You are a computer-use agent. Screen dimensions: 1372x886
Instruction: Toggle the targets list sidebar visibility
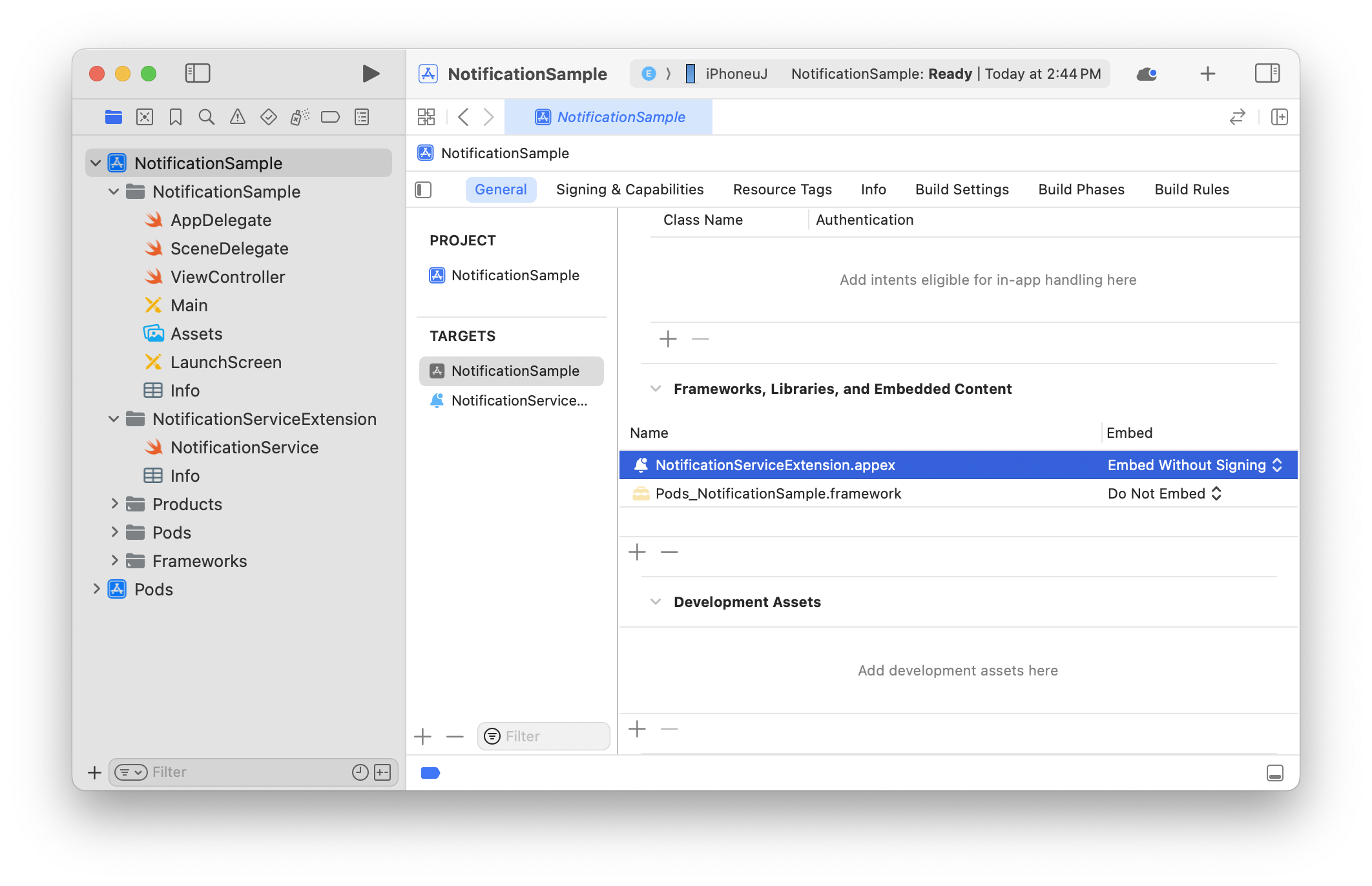(423, 190)
